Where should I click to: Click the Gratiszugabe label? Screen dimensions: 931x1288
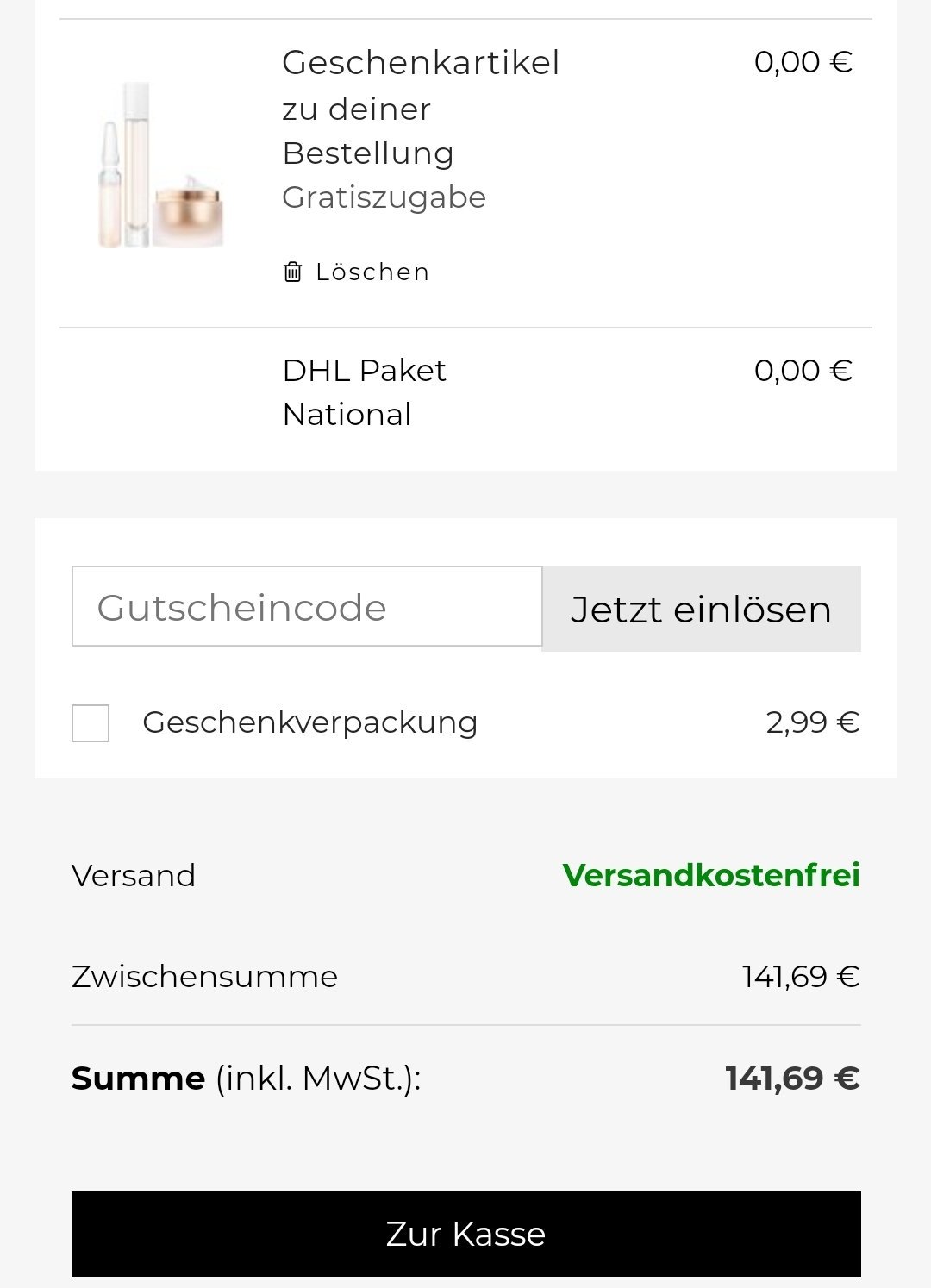click(x=384, y=197)
